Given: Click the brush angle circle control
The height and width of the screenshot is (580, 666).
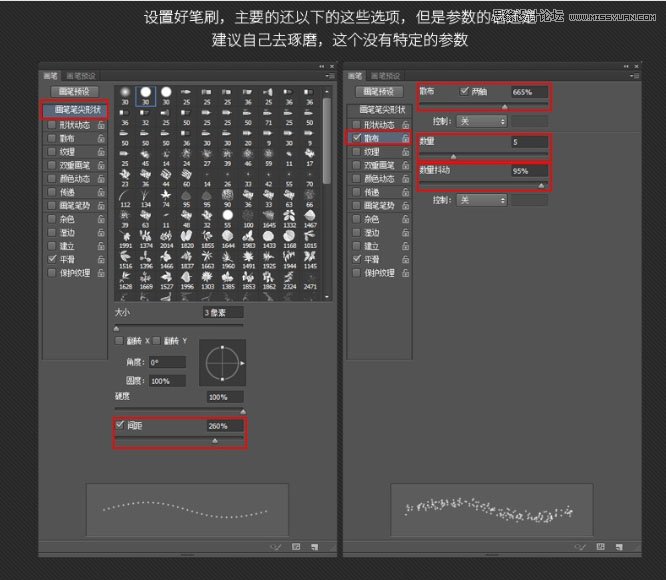Looking at the screenshot, I should pyautogui.click(x=223, y=363).
